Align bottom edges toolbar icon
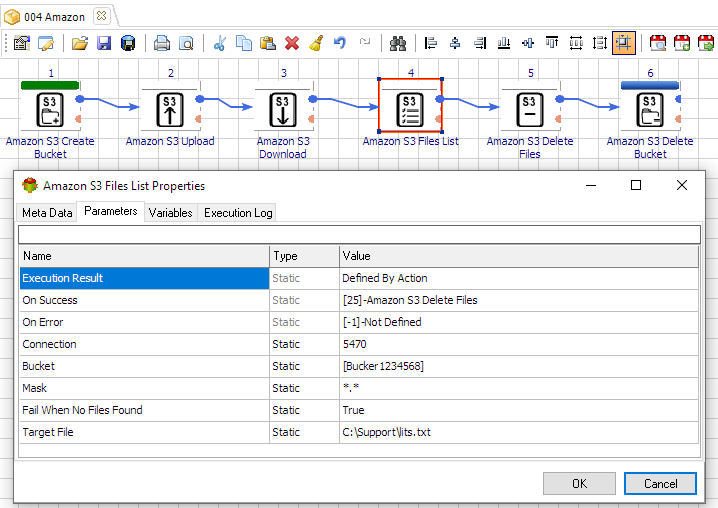718x508 pixels. coord(504,43)
